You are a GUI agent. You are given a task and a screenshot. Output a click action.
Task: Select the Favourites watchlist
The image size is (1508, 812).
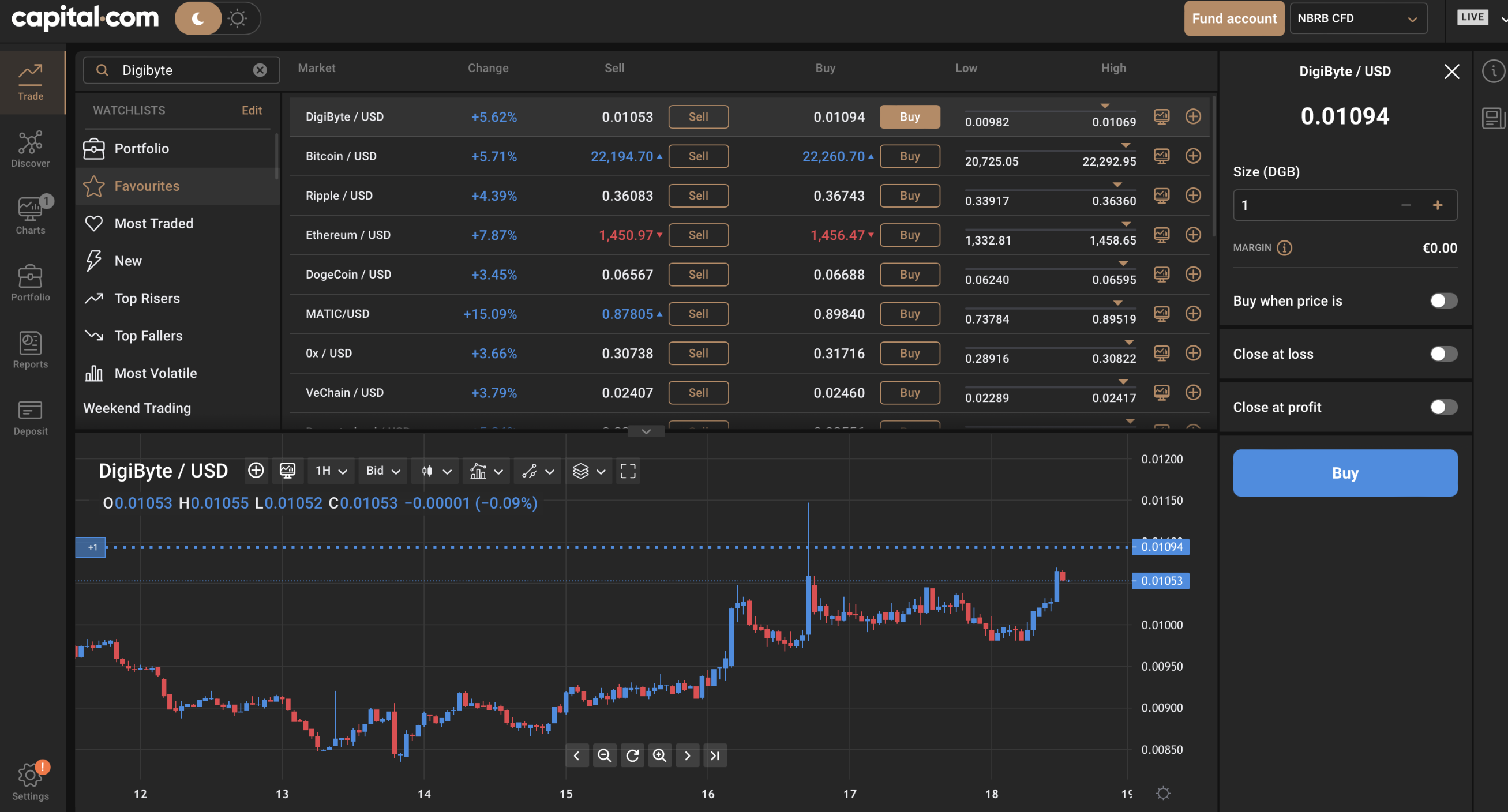tap(177, 186)
